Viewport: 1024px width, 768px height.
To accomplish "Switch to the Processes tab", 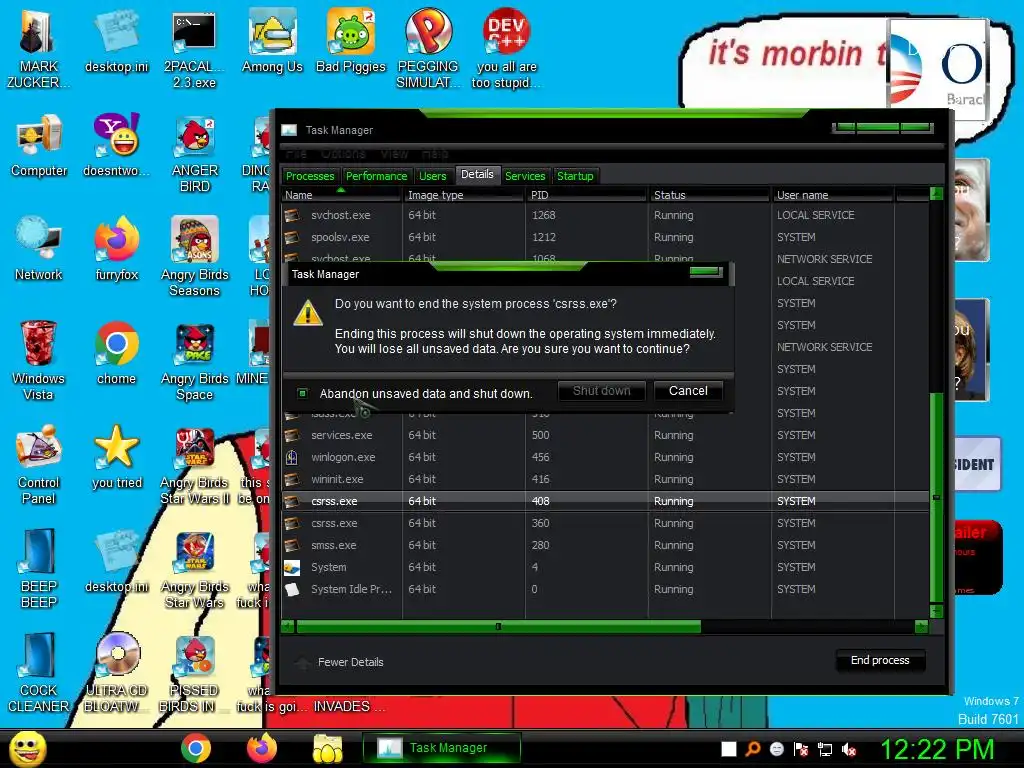I will [x=310, y=176].
